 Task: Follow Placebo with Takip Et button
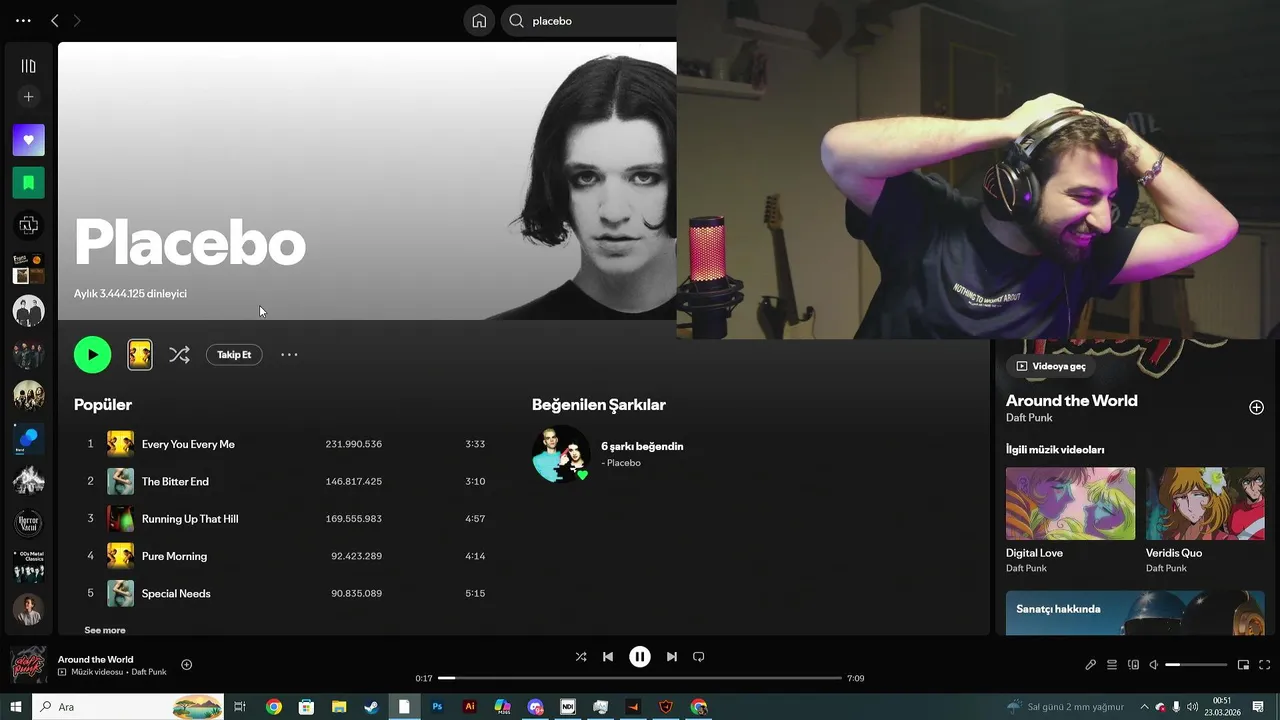pos(234,354)
